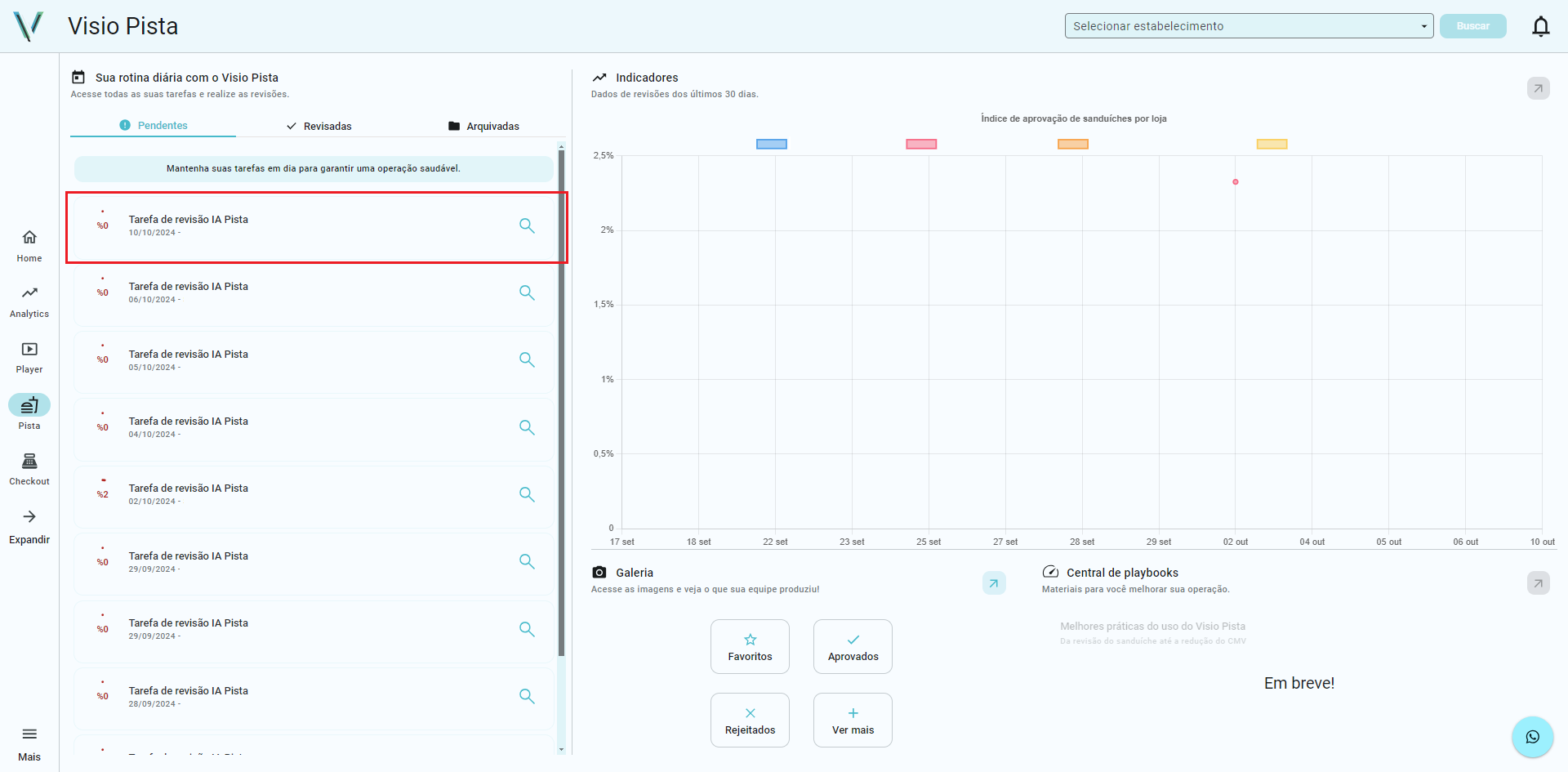This screenshot has height=772, width=1568.
Task: Switch to the Revisadas tab
Action: coord(319,126)
